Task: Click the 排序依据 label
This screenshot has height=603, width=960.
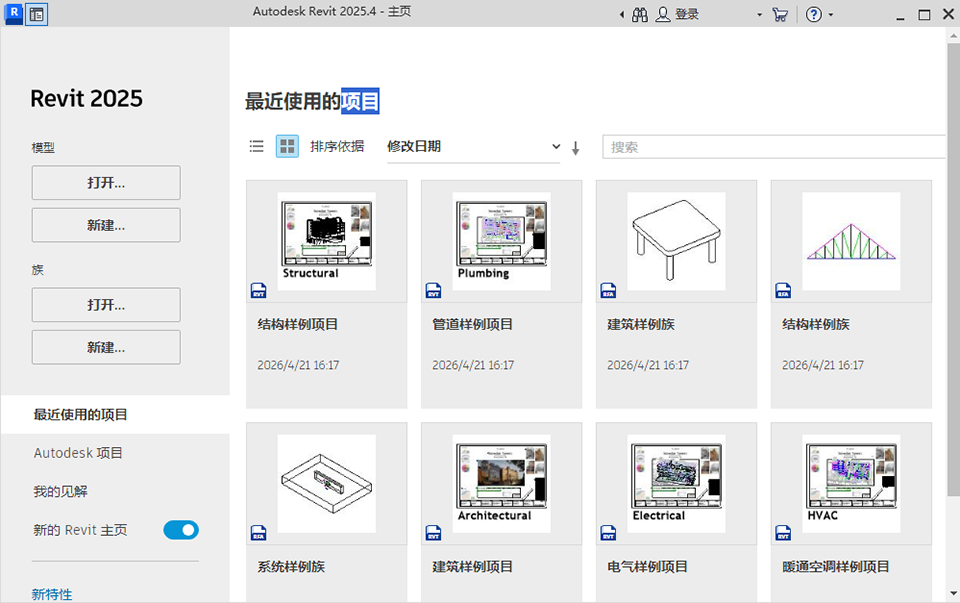Action: [x=337, y=146]
